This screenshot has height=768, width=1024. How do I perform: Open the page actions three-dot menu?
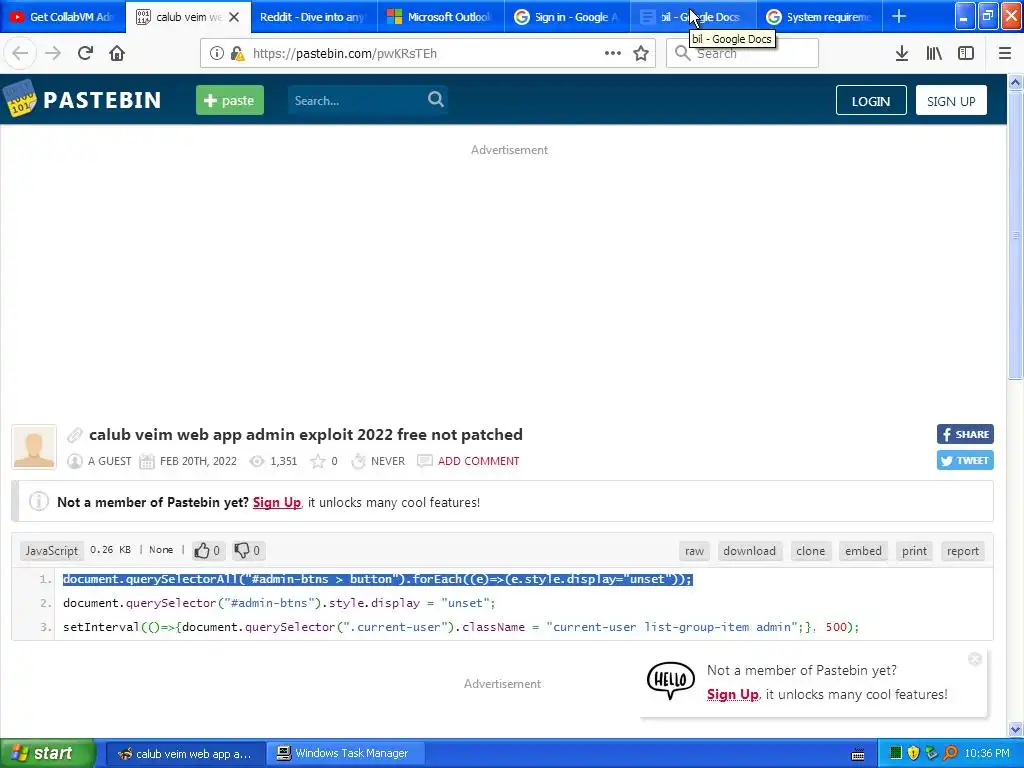click(x=613, y=53)
